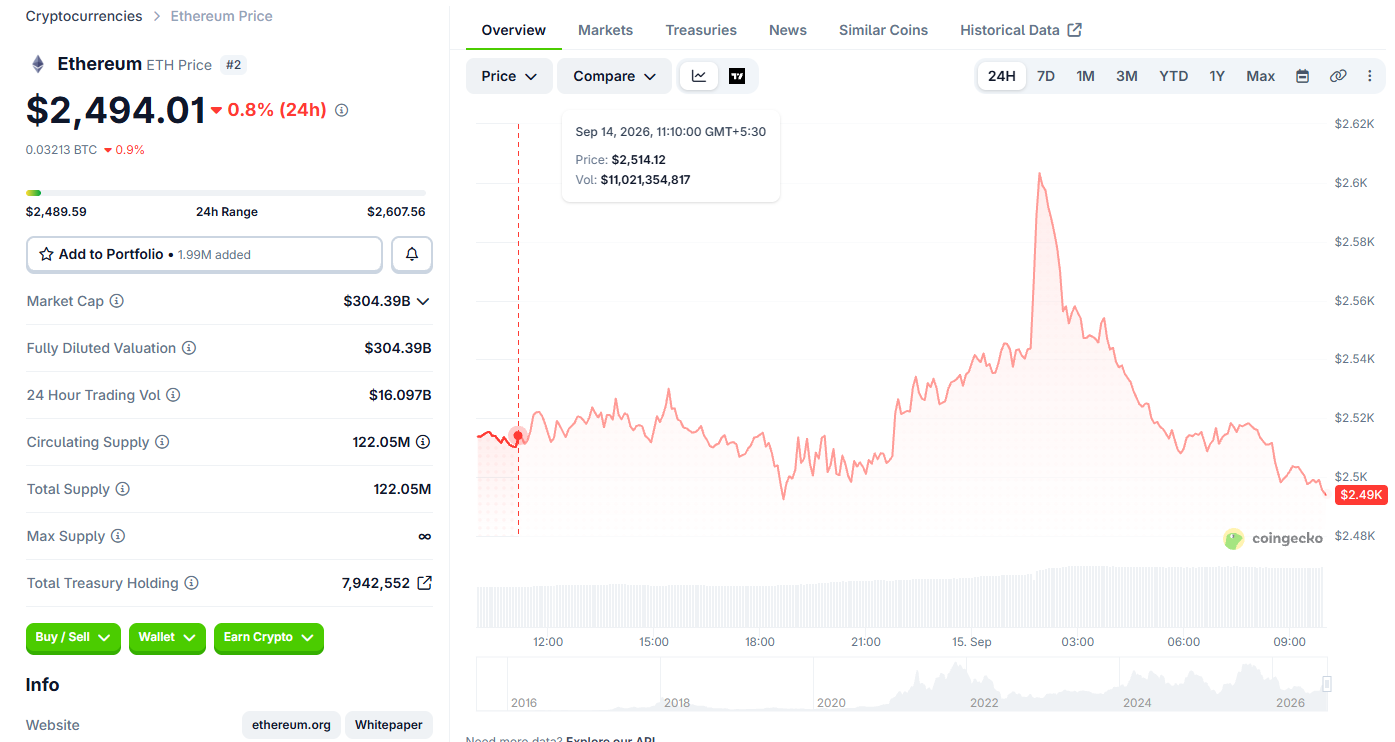Click Explore our API link
This screenshot has width=1395, height=742.
tap(610, 740)
